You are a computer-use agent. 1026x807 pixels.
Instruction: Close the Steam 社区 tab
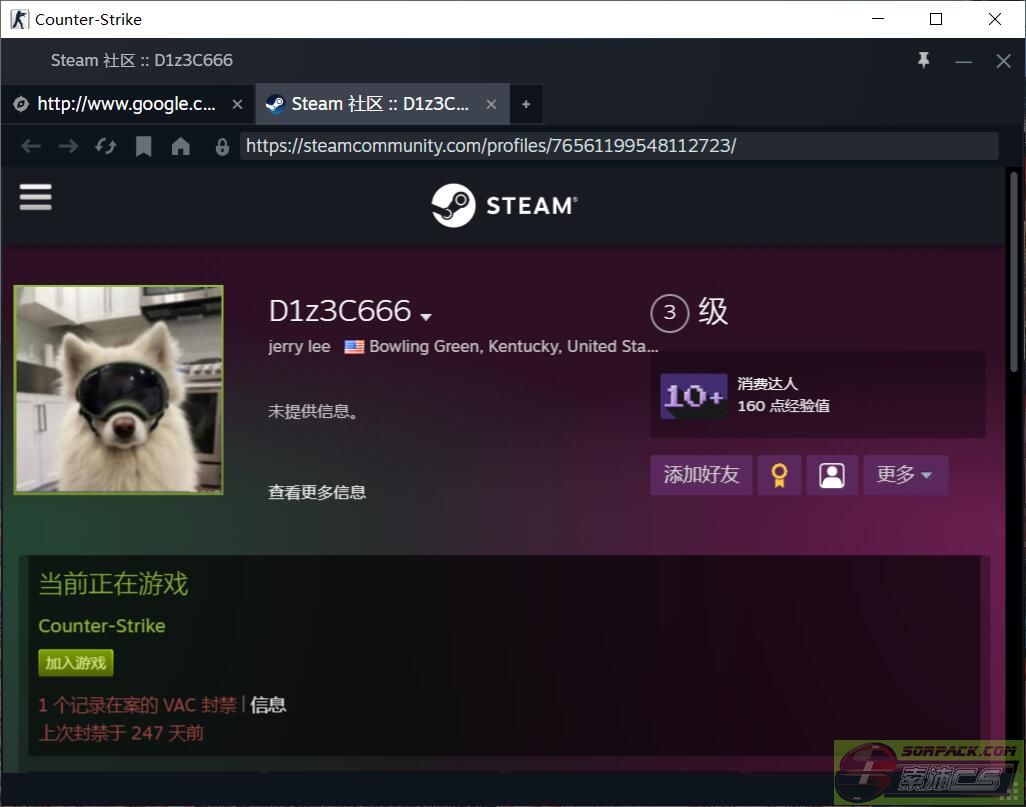click(491, 104)
